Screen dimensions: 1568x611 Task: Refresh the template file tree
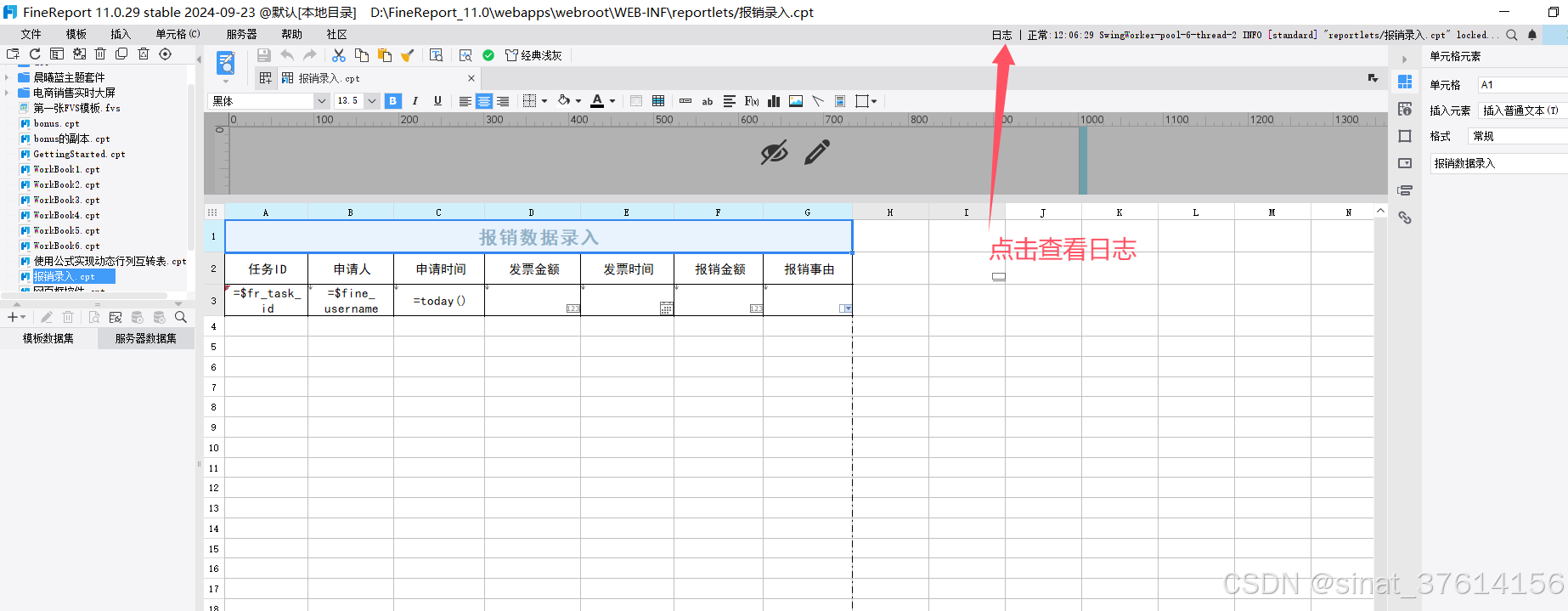(35, 54)
